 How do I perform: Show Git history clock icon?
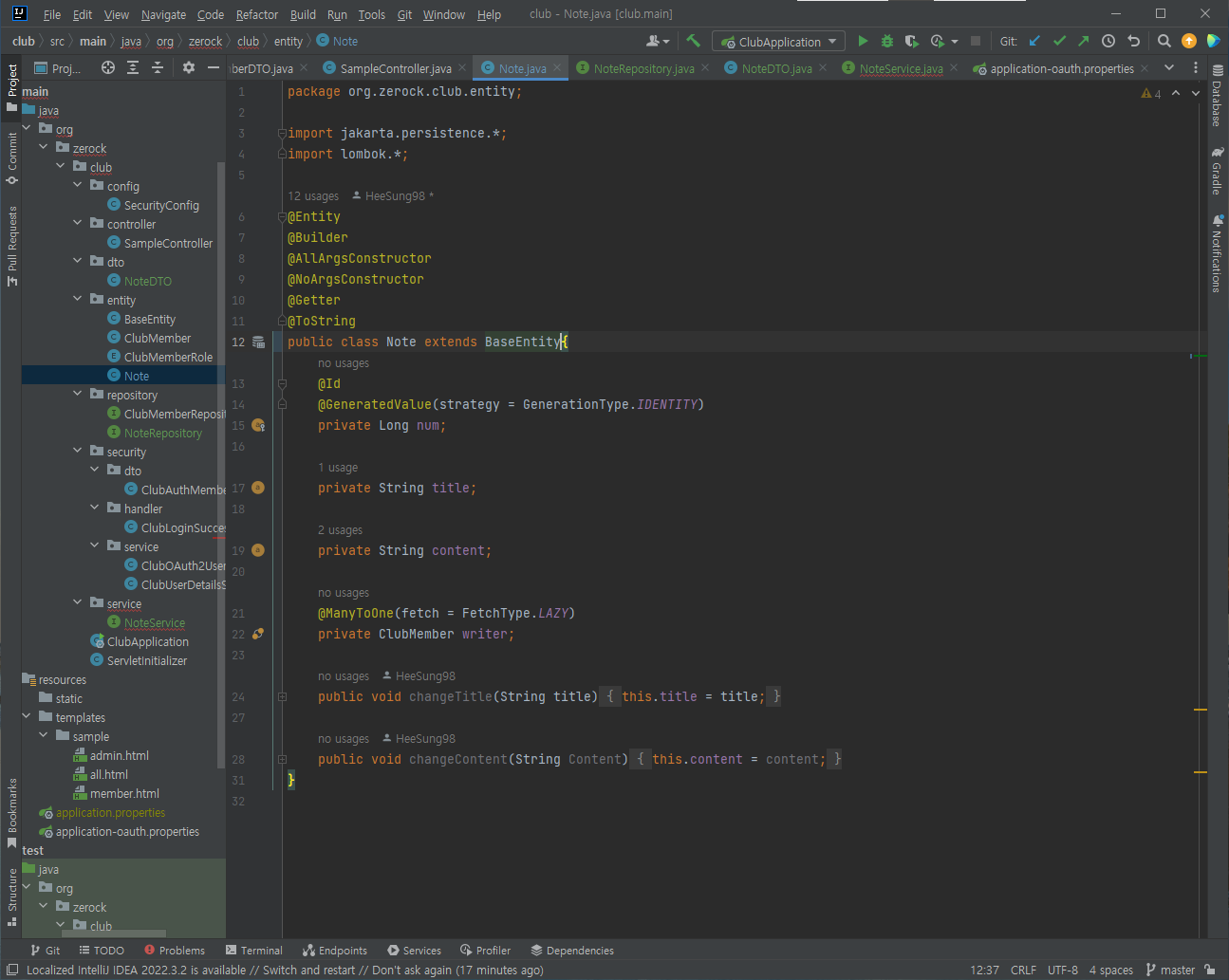1108,41
